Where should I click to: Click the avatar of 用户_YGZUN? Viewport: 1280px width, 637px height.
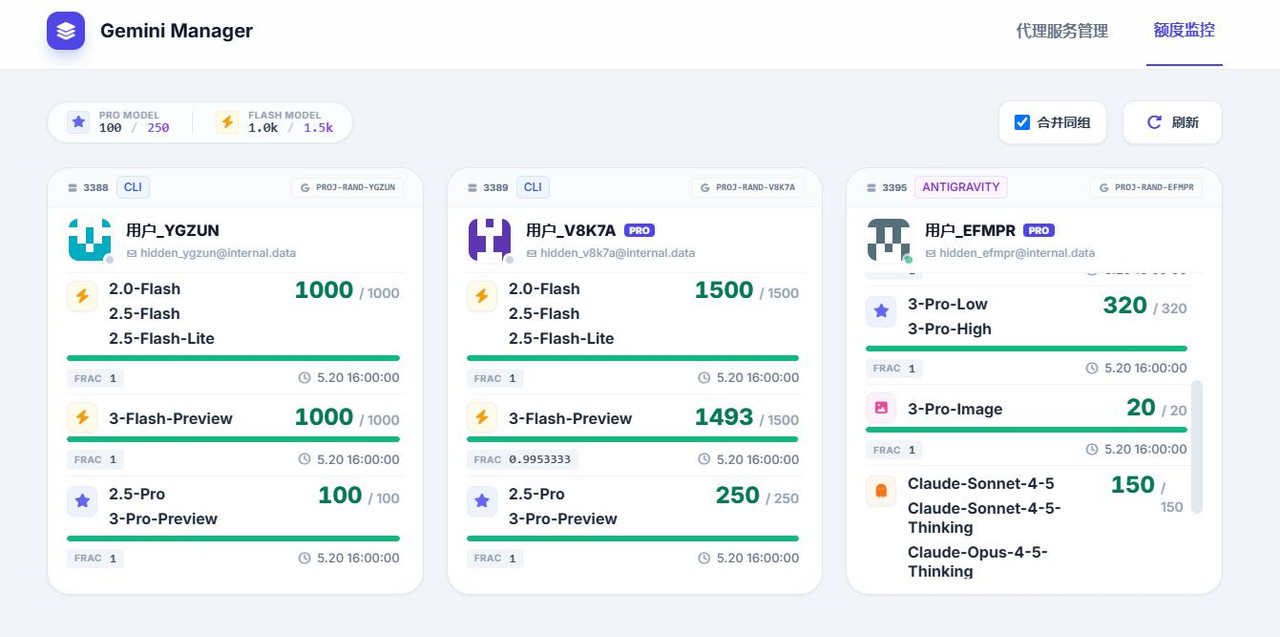point(89,240)
